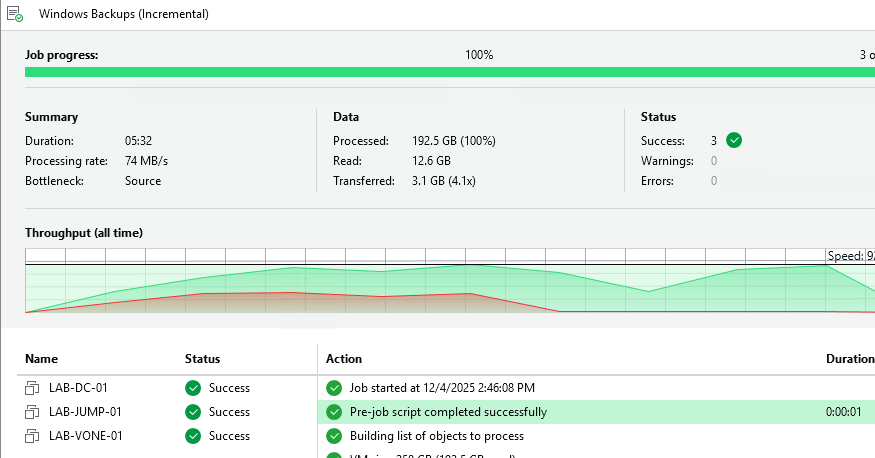Click the Errors count value
Viewport: 875px width, 458px height.
coord(713,181)
